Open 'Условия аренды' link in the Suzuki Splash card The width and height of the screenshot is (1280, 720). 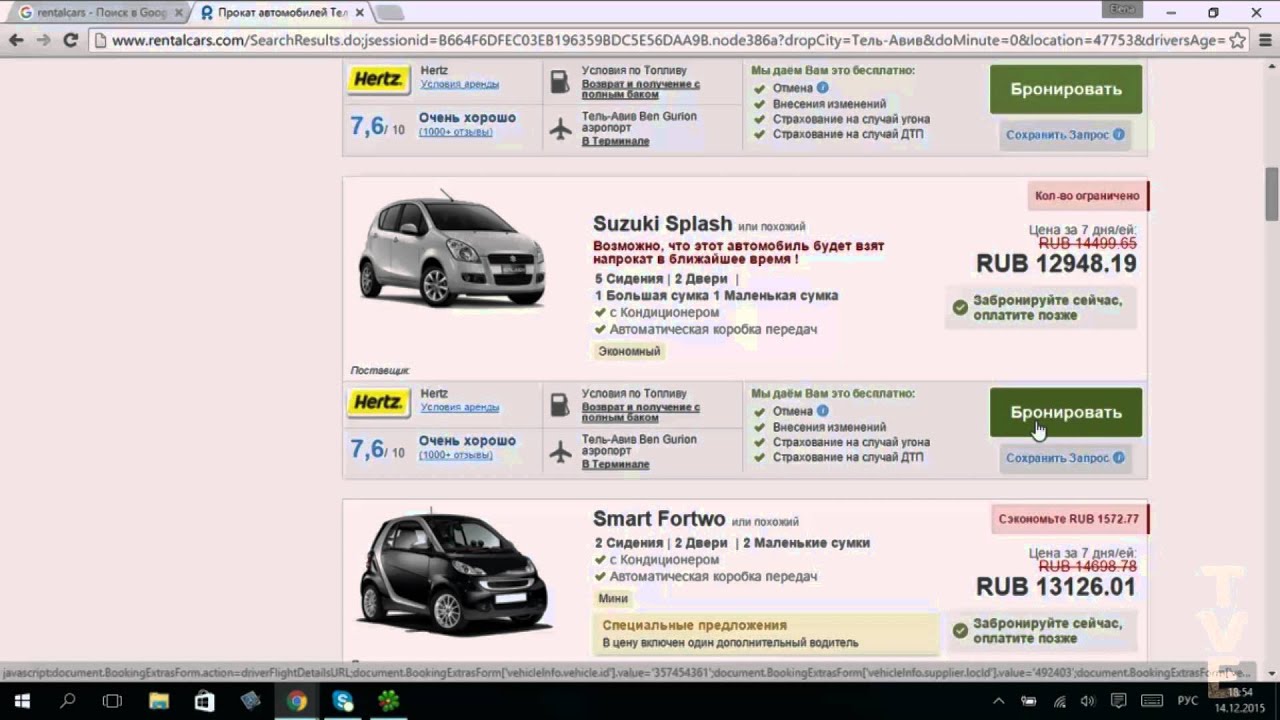point(460,407)
